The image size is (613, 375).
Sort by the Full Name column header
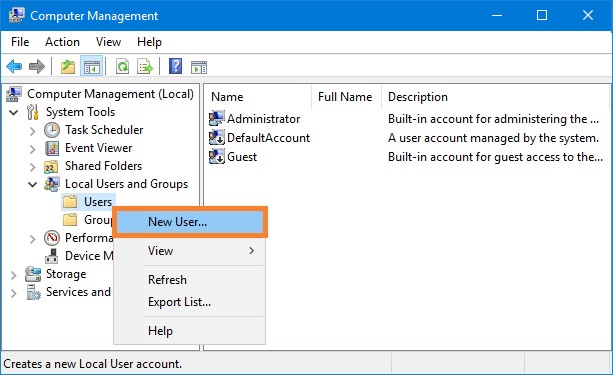point(346,97)
